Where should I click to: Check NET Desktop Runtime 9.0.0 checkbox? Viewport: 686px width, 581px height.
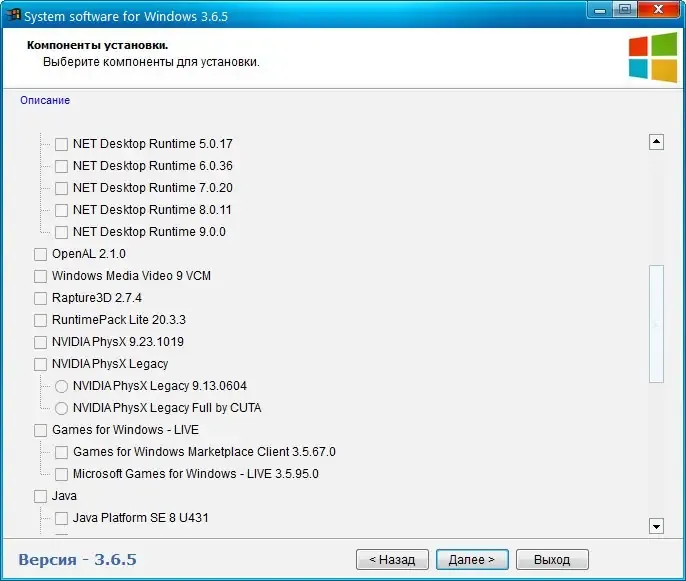coord(61,232)
